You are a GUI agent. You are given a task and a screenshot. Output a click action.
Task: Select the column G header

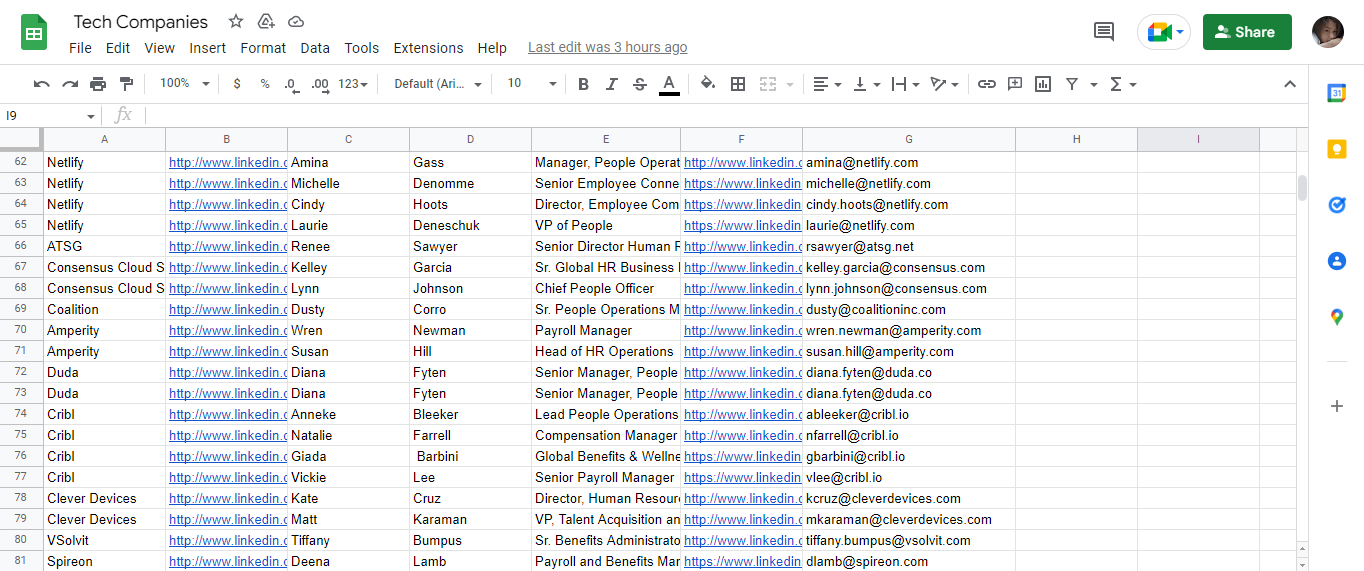point(909,139)
